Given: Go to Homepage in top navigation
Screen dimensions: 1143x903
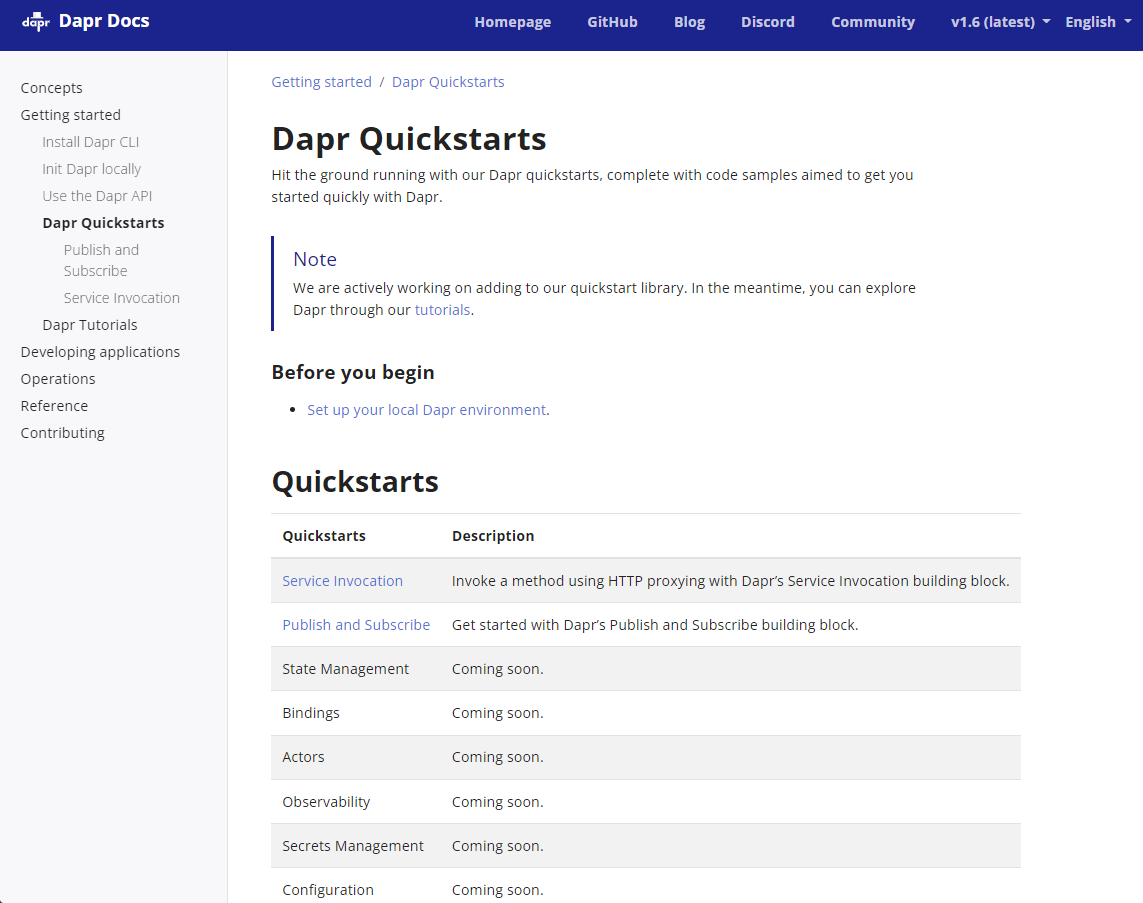Looking at the screenshot, I should (x=512, y=22).
